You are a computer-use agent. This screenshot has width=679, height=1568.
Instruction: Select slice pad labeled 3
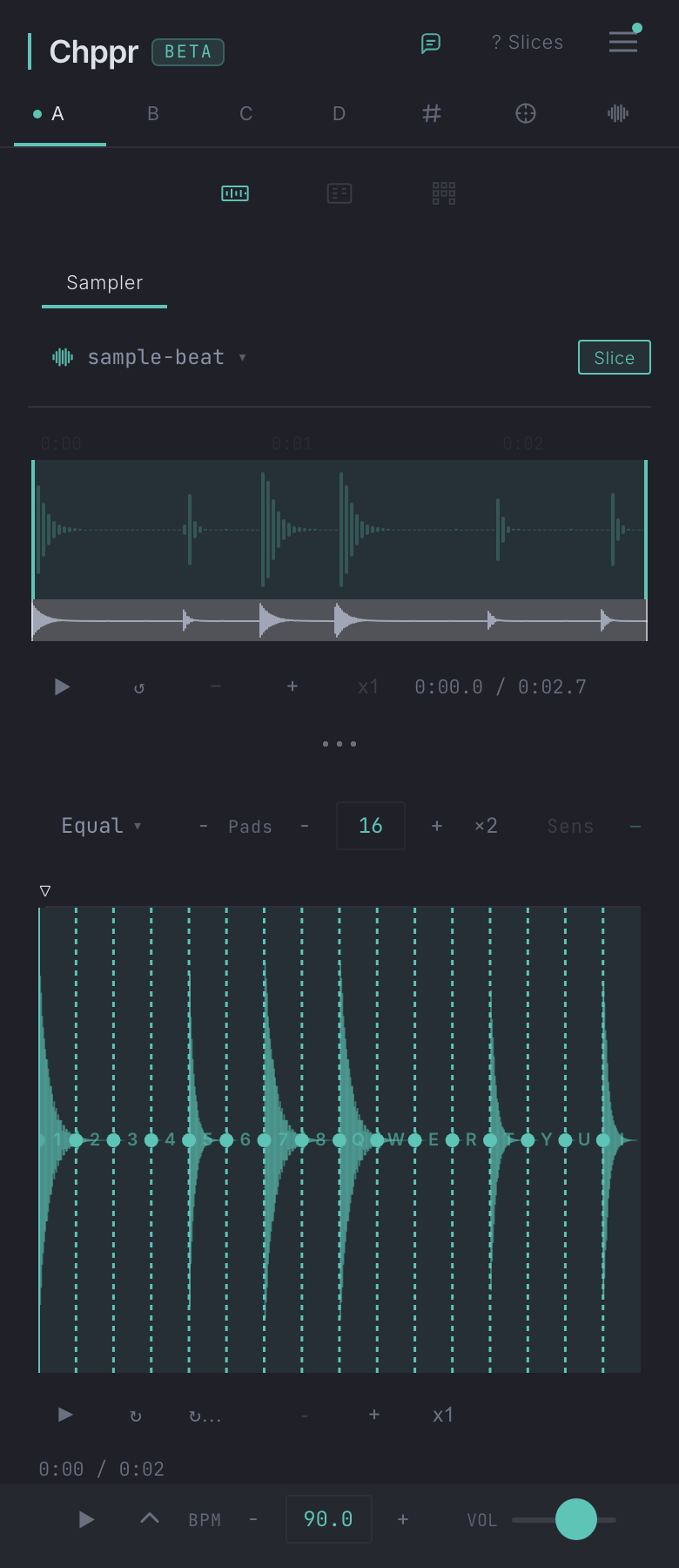click(x=132, y=1139)
